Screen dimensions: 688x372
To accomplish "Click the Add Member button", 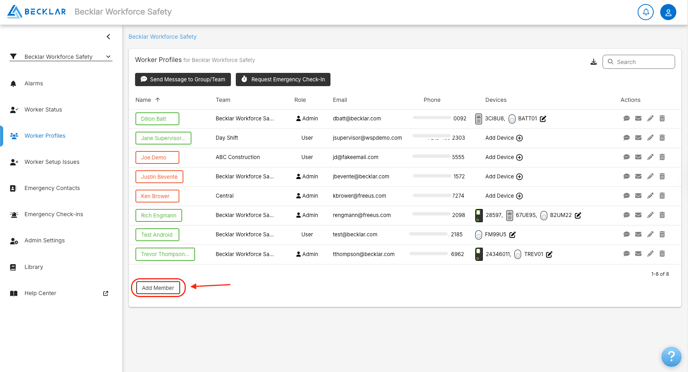I will coord(158,288).
